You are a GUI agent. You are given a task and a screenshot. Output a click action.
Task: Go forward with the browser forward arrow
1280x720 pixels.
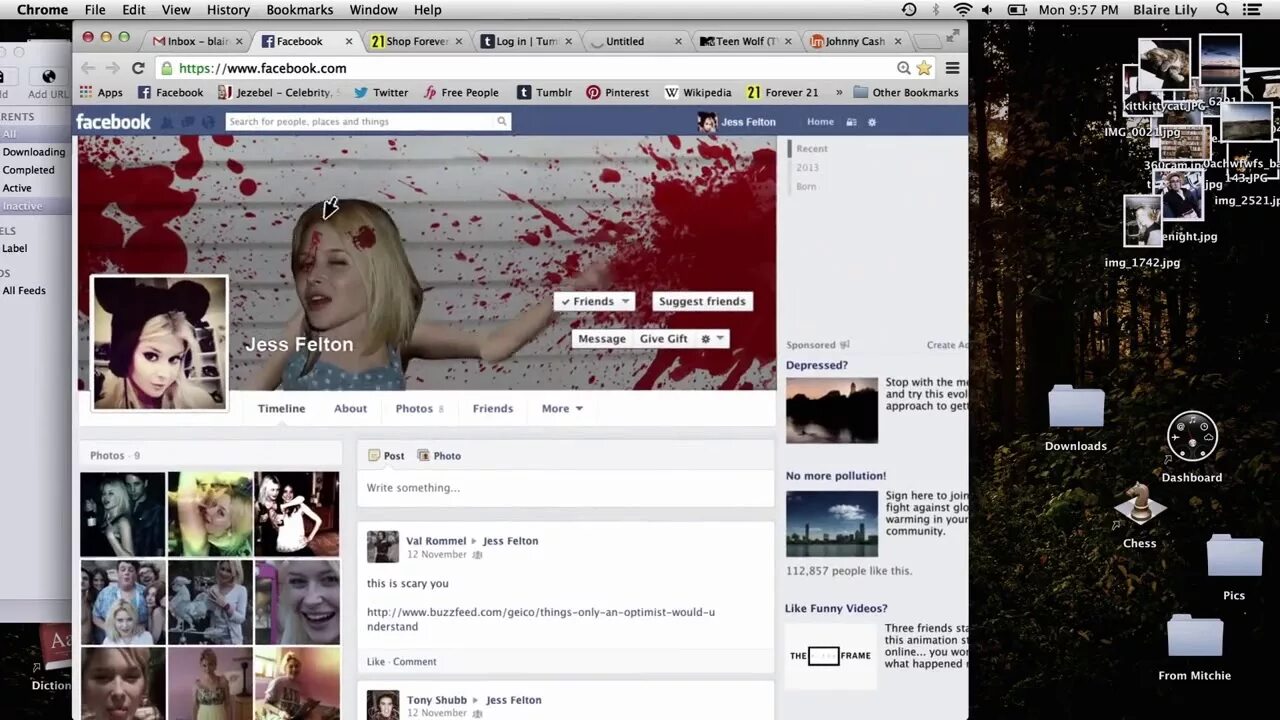(112, 68)
